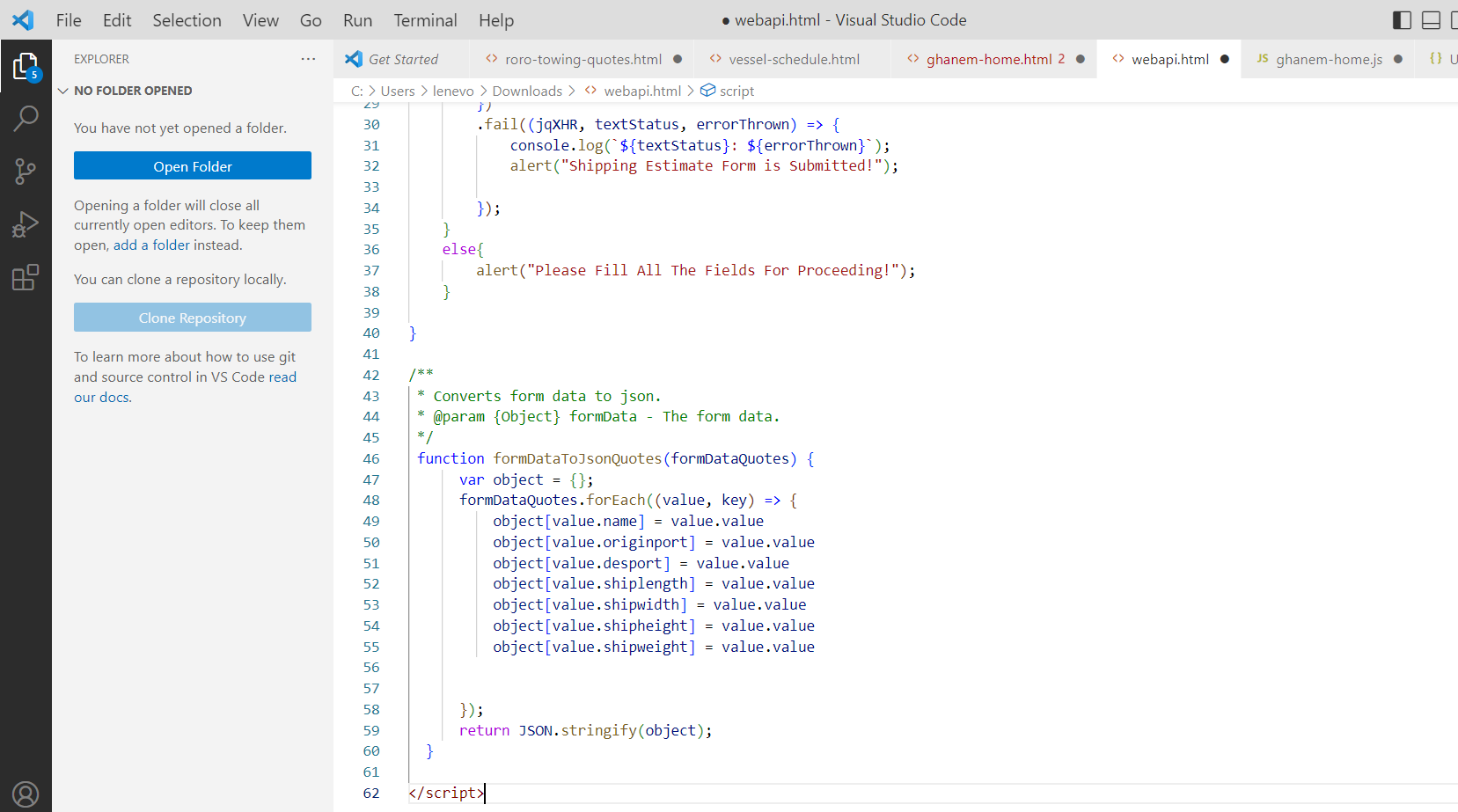The width and height of the screenshot is (1458, 812).
Task: Open the Run and Debug view
Action: tap(26, 223)
